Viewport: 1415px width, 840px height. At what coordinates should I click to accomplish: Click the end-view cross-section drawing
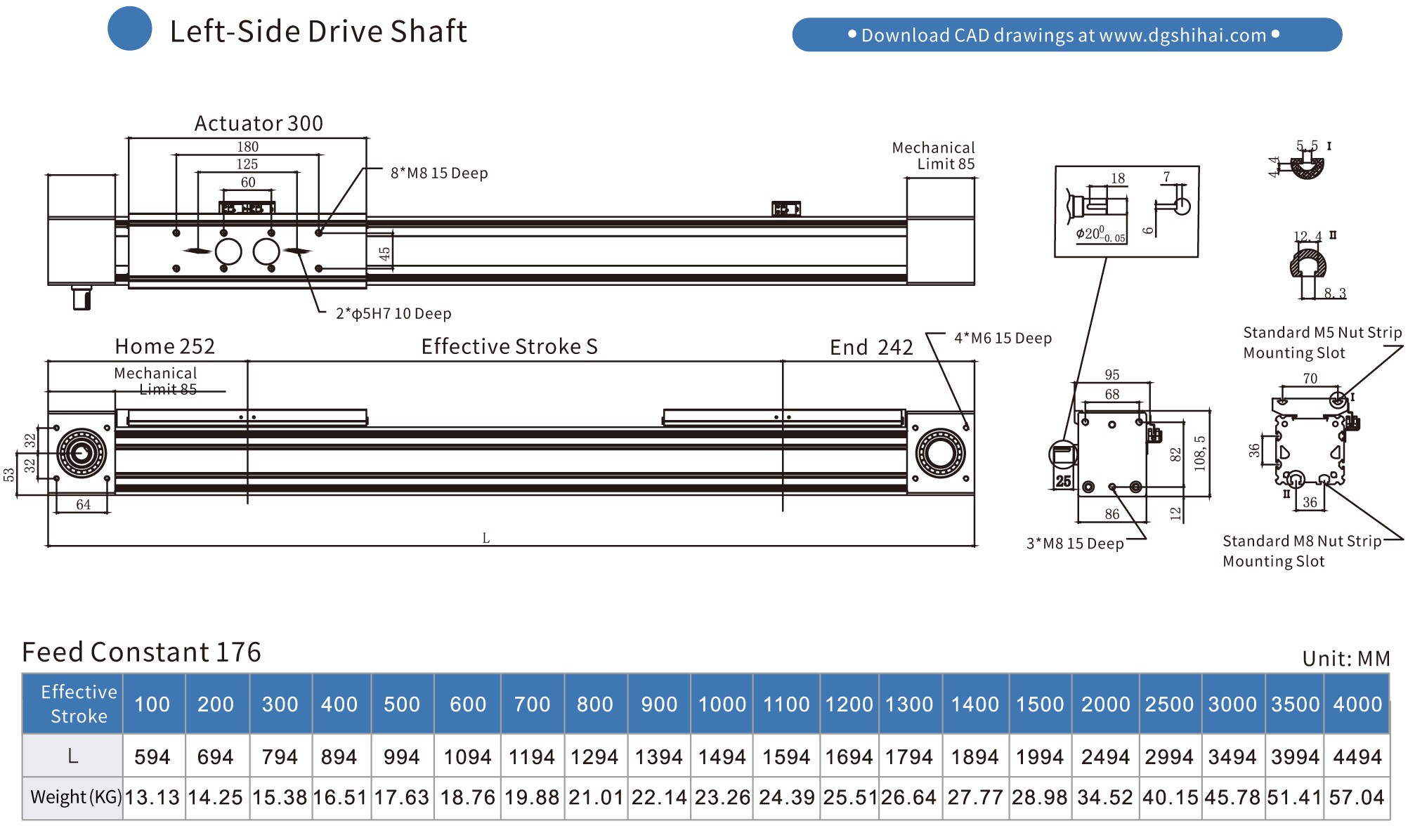tap(1112, 453)
